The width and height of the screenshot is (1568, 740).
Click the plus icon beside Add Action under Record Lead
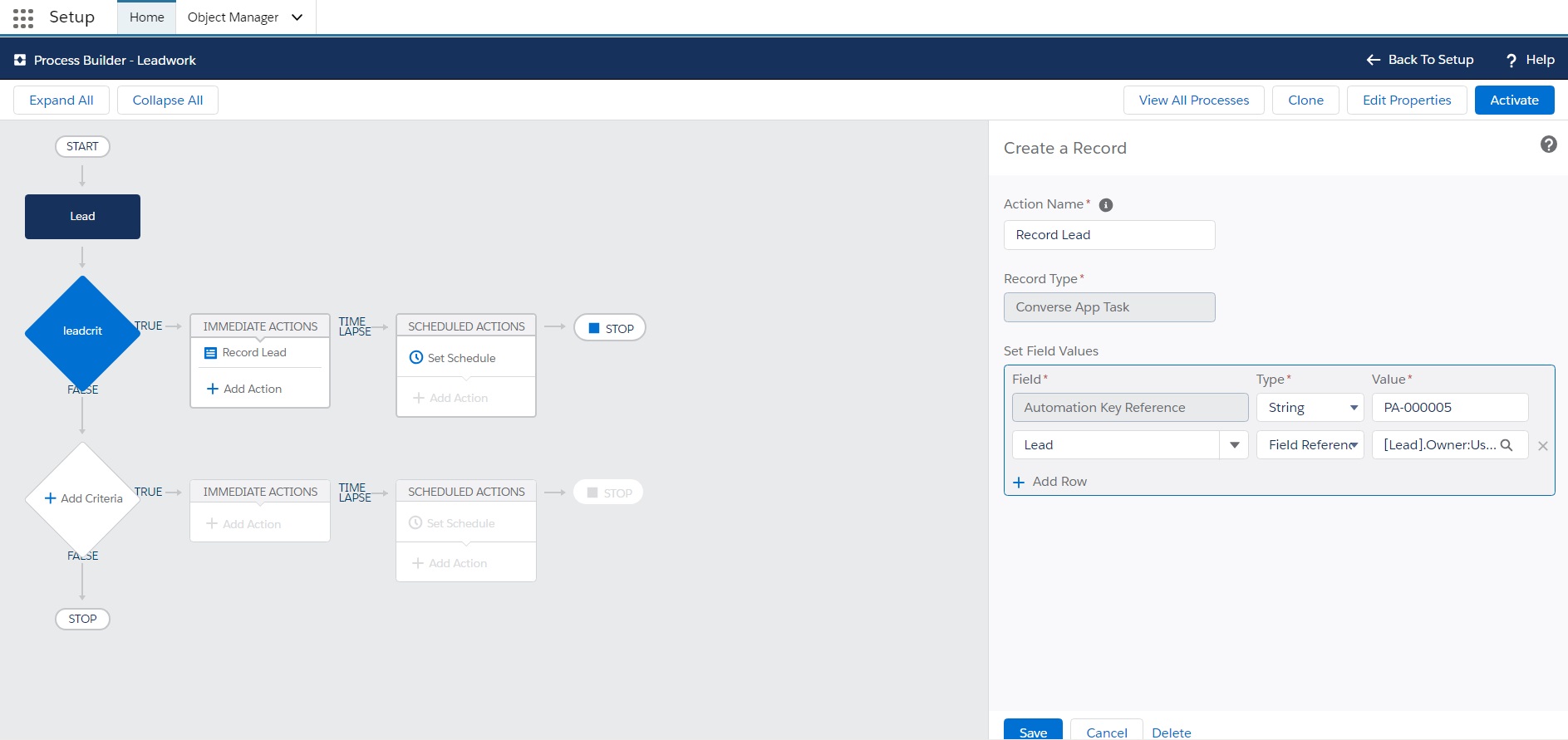(x=213, y=389)
